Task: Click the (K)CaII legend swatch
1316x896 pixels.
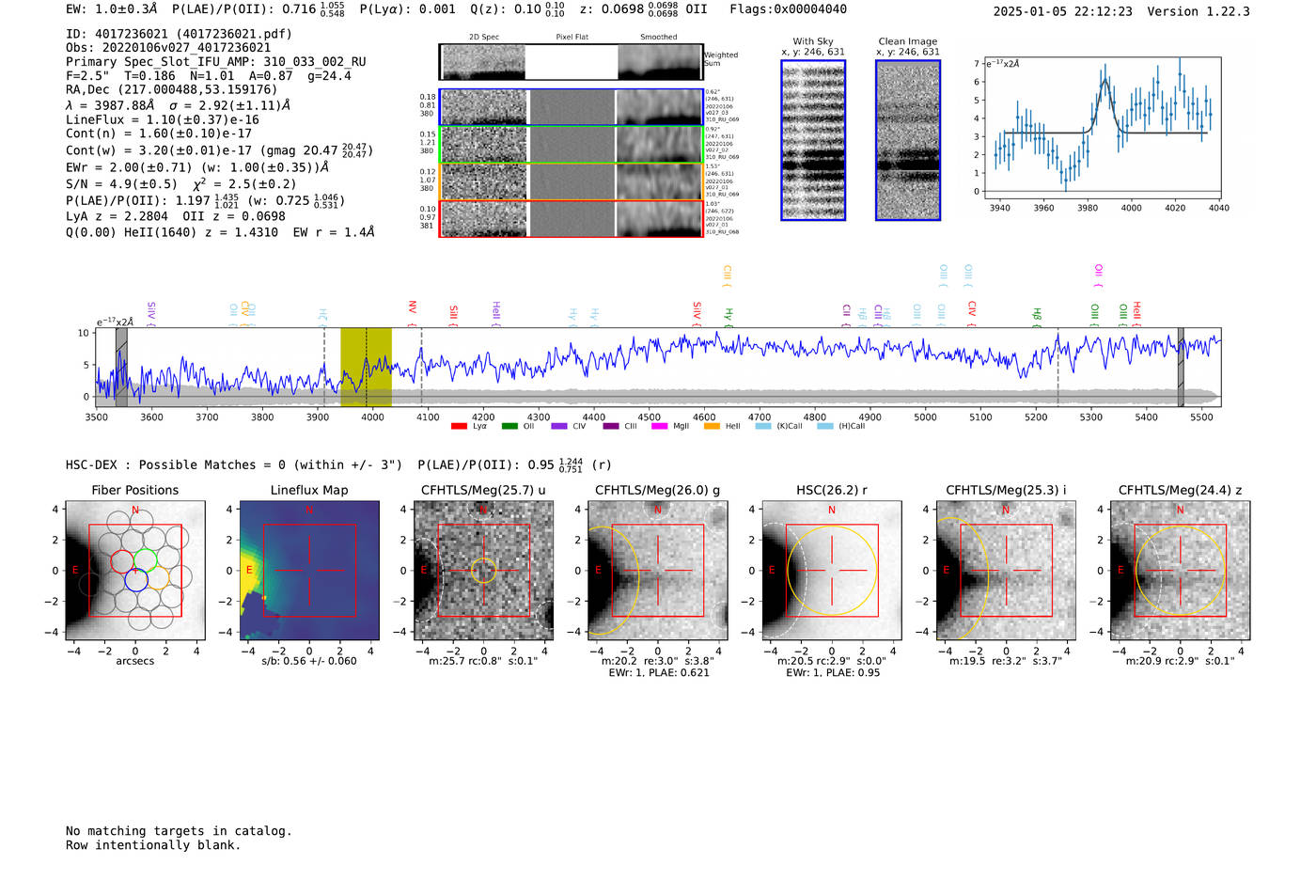Action: point(763,427)
